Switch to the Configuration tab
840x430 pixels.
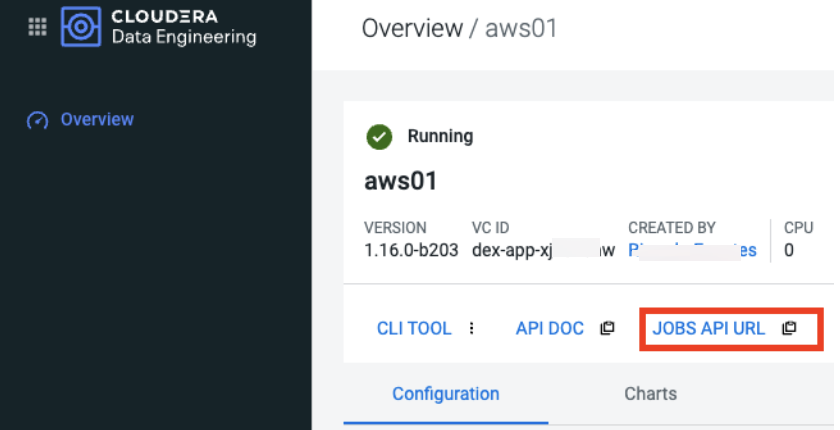[x=445, y=393]
